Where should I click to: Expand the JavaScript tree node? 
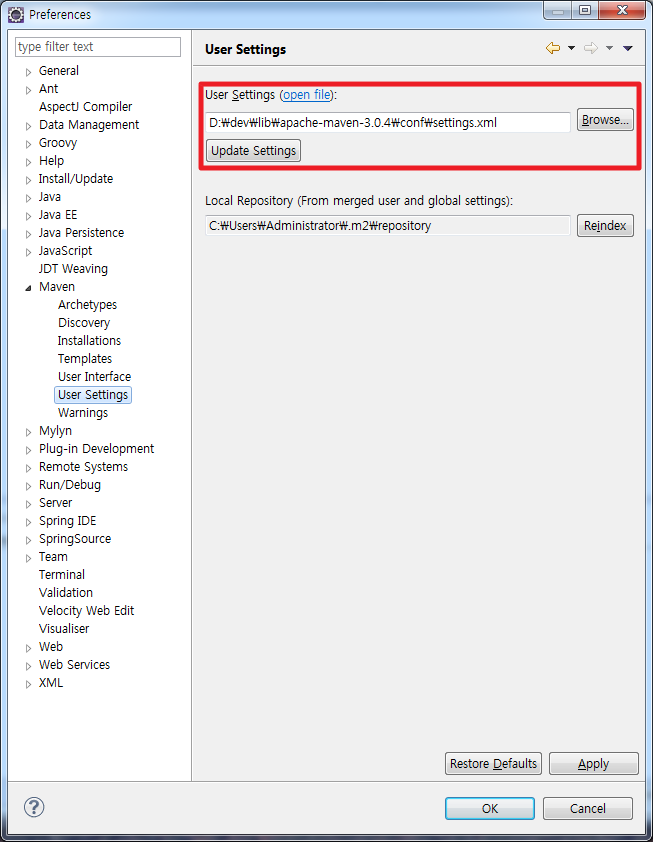point(28,251)
